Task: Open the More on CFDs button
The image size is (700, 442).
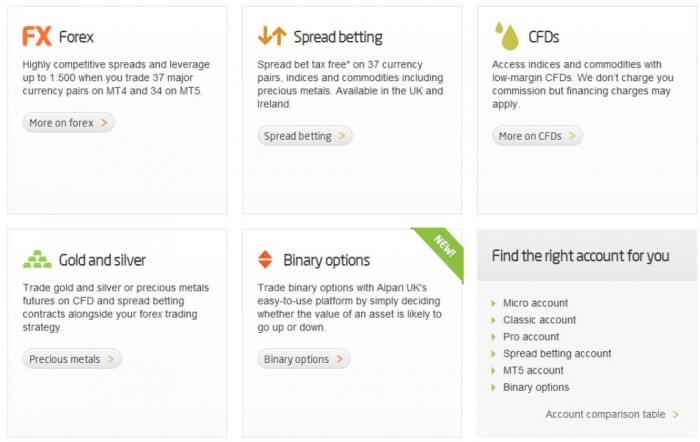Action: pyautogui.click(x=537, y=136)
